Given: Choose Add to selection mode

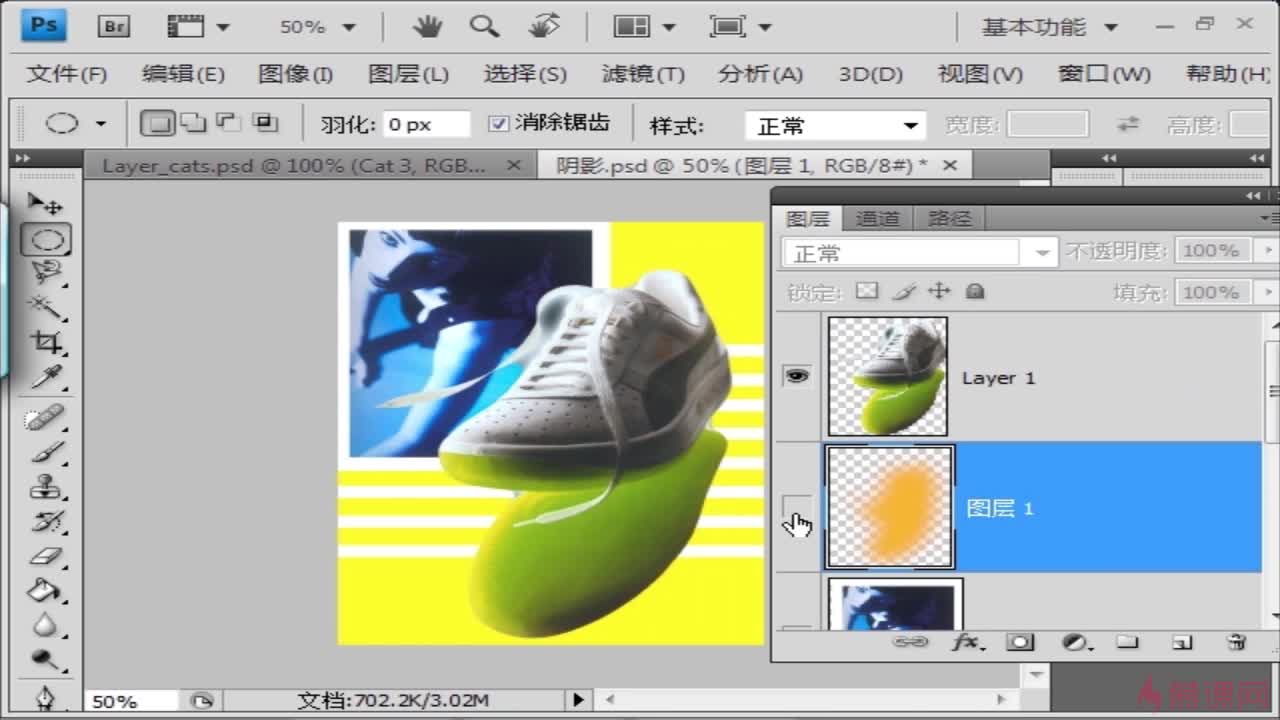Looking at the screenshot, I should pyautogui.click(x=193, y=124).
